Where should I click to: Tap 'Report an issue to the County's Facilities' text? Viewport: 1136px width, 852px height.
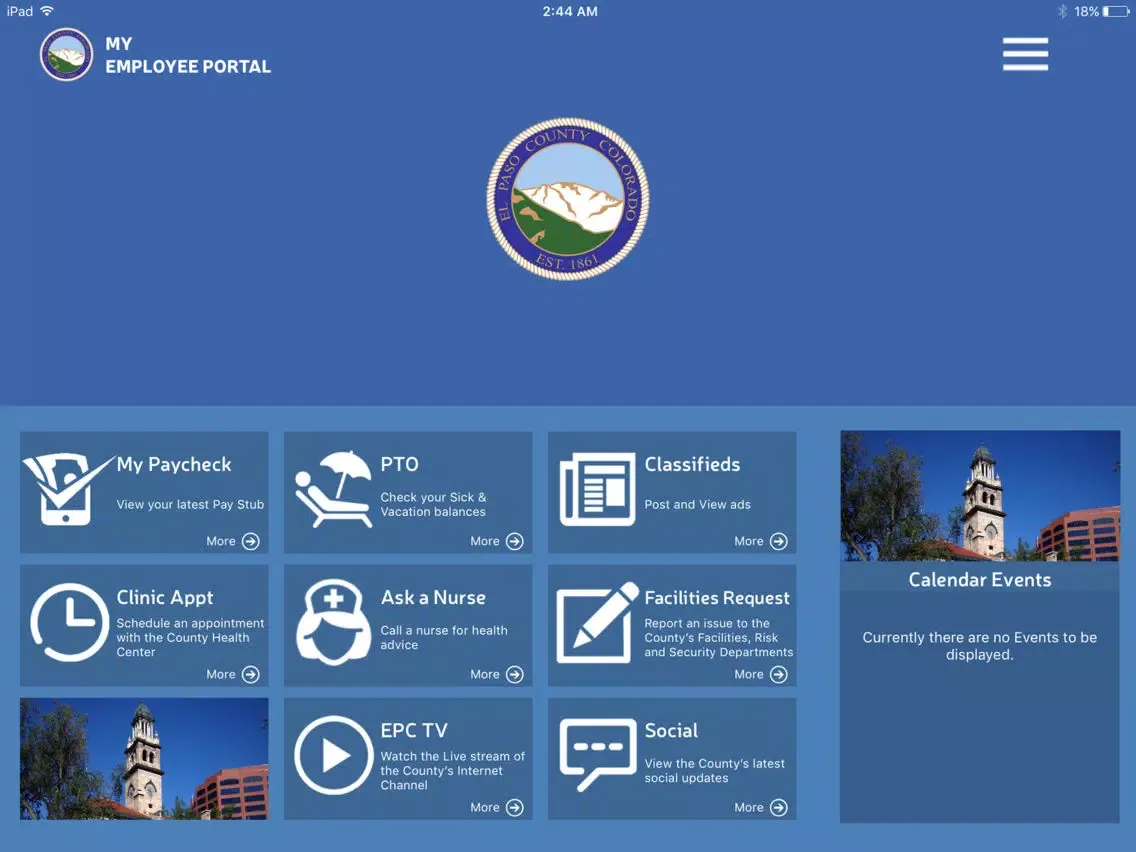point(719,638)
